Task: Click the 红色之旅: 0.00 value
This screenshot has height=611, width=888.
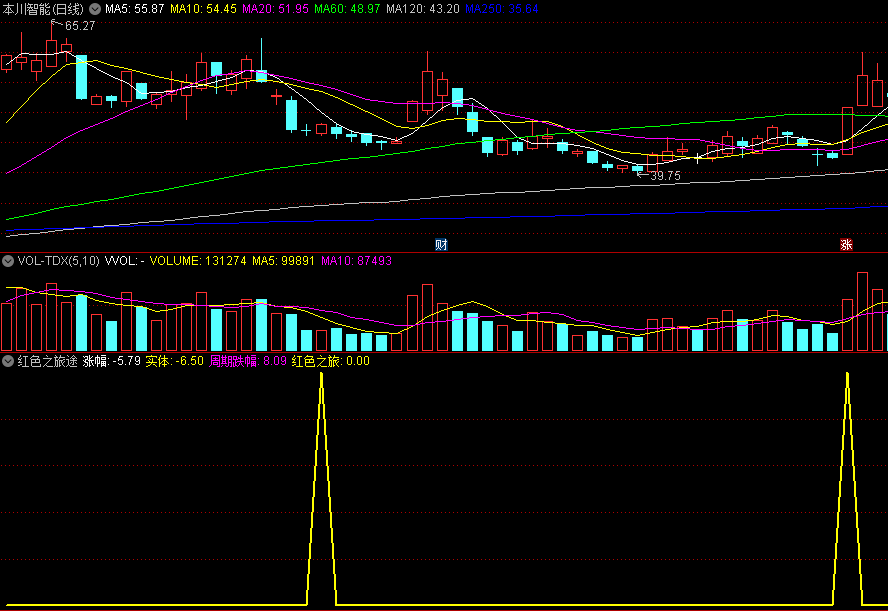Action: tap(331, 361)
